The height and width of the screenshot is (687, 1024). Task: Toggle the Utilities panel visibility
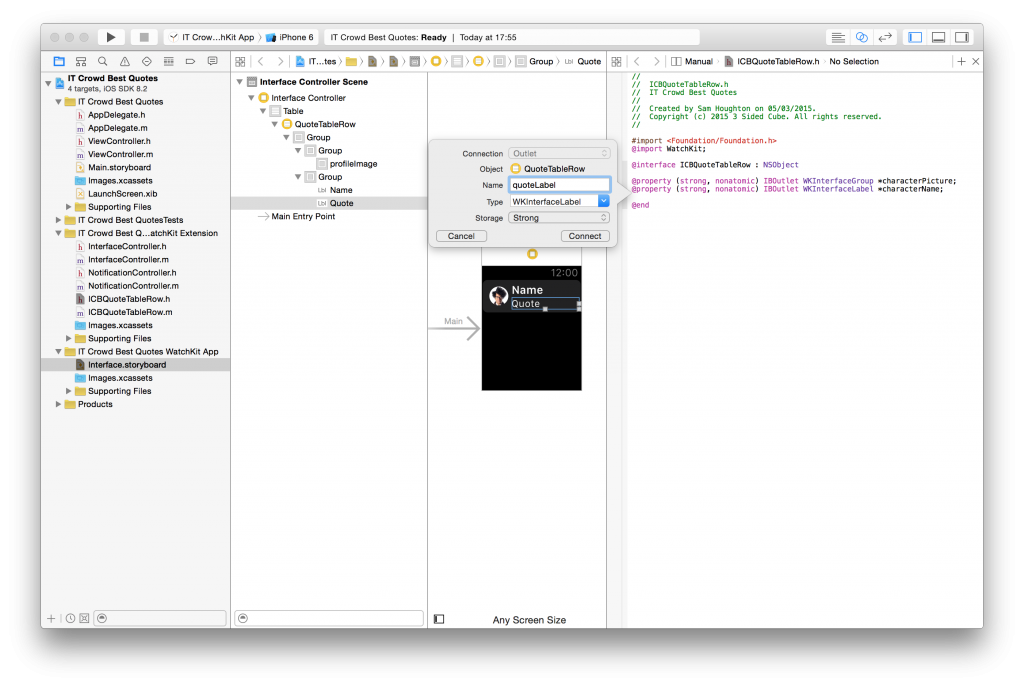(961, 36)
